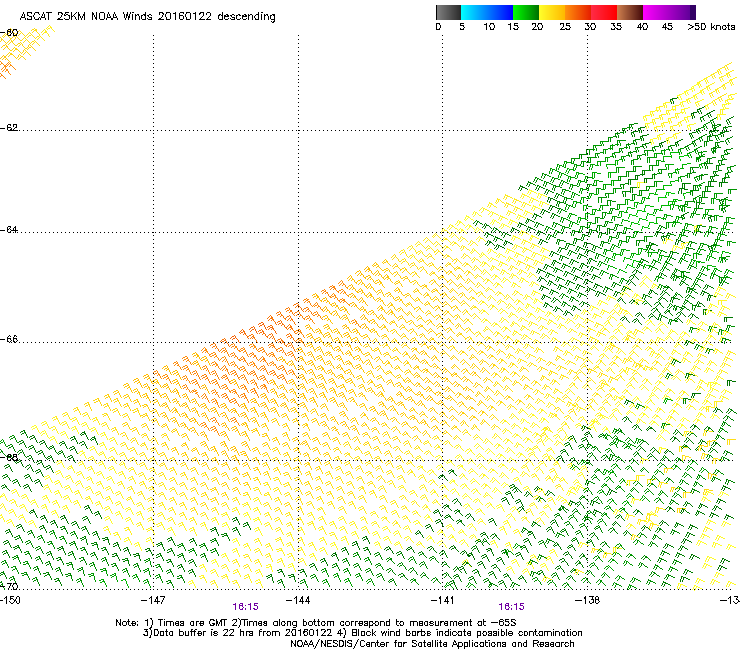Click the longitude label '-144'
The height and width of the screenshot is (650, 740).
pyautogui.click(x=298, y=600)
